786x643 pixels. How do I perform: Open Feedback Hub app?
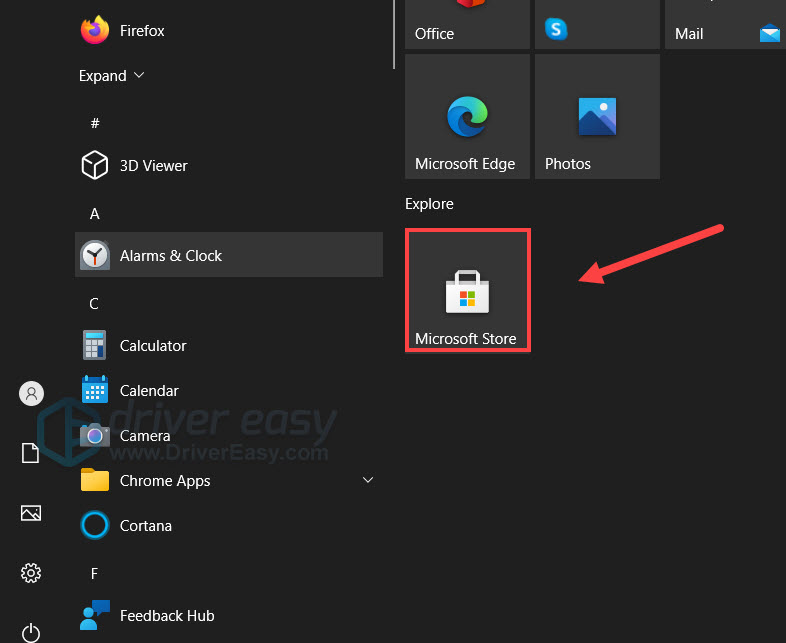click(x=166, y=616)
